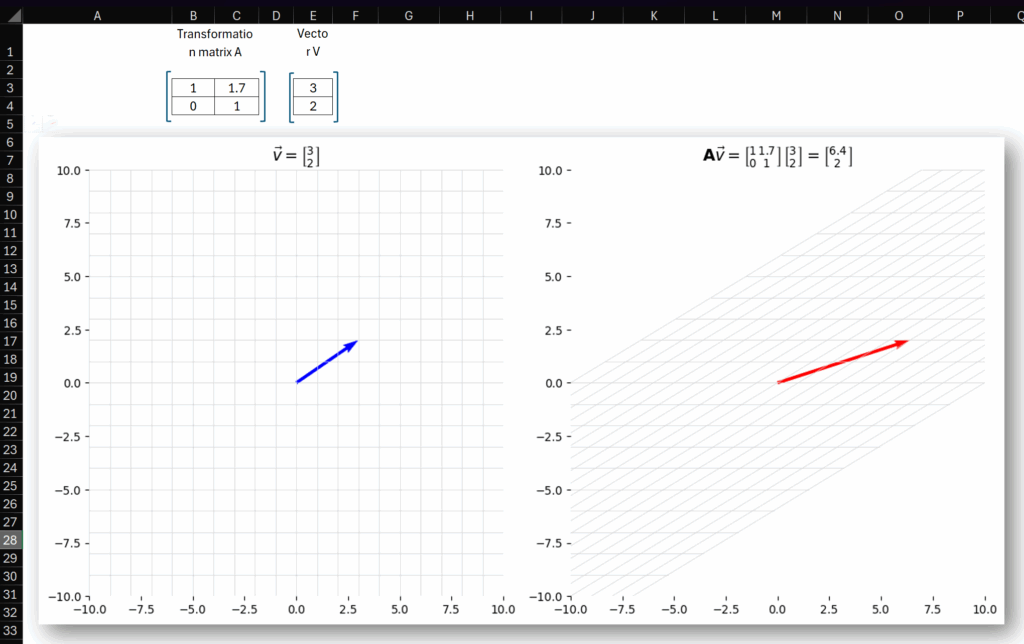Click row 19 header

coord(10,378)
